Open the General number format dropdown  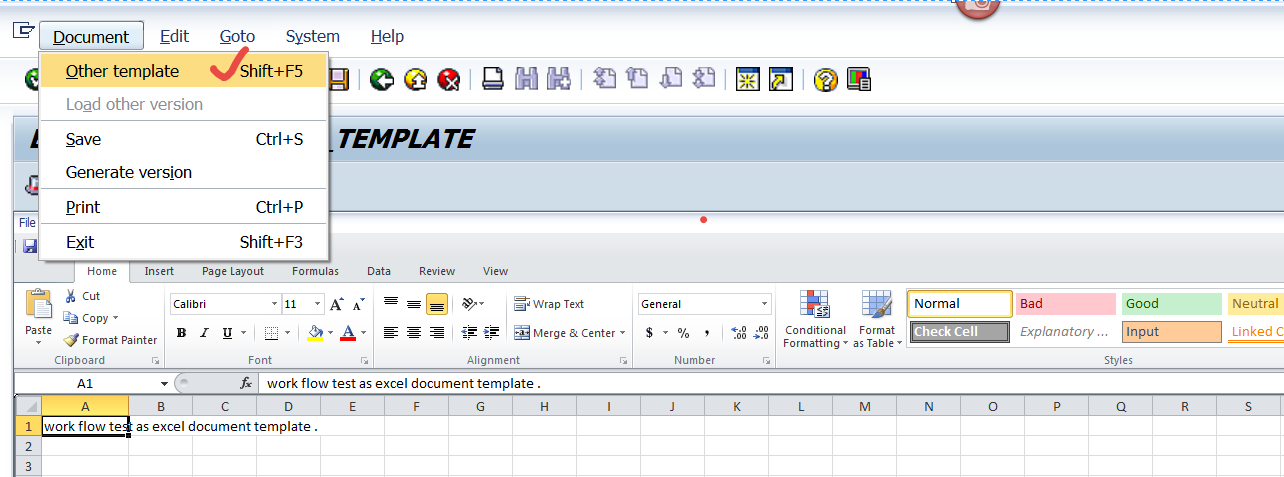coord(765,304)
